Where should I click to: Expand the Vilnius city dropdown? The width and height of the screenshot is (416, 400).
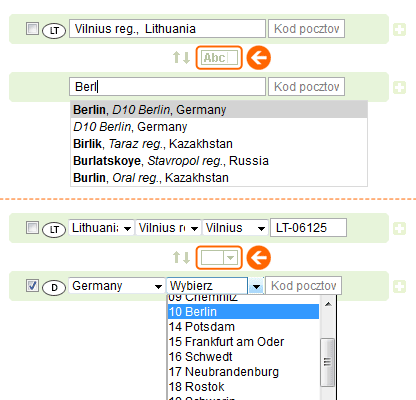pos(236,228)
